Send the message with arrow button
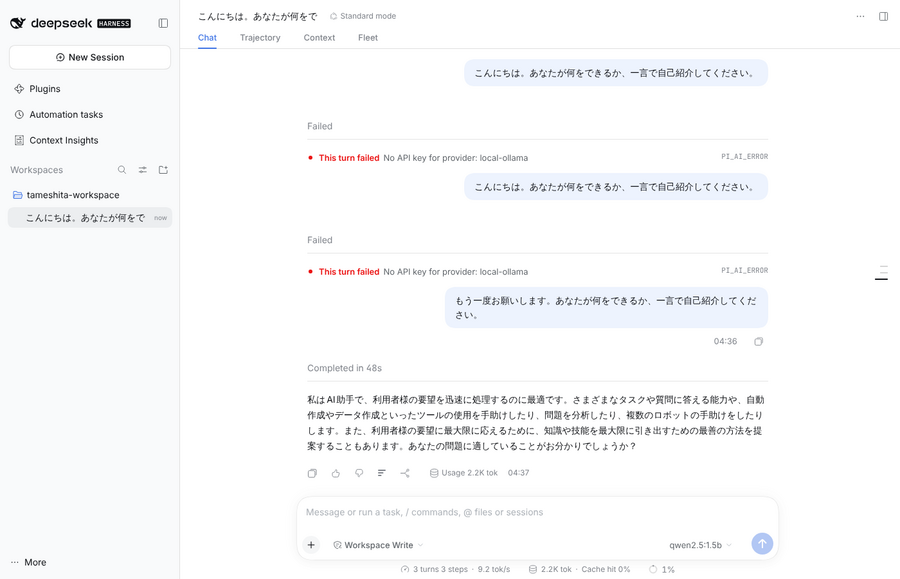 pyautogui.click(x=762, y=543)
